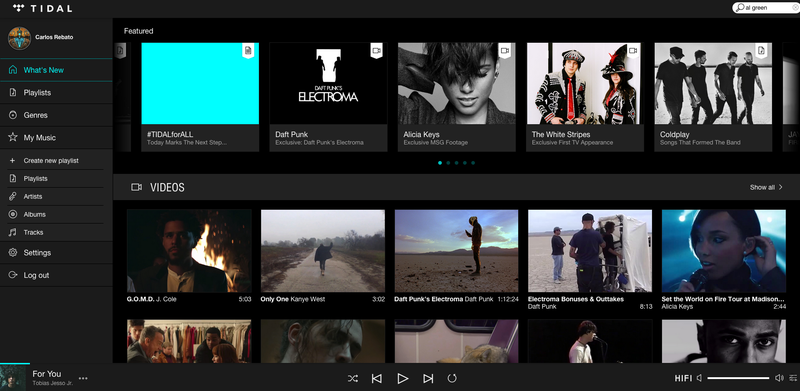Select fifth featured carousel dot
This screenshot has height=391, width=800.
[x=473, y=163]
